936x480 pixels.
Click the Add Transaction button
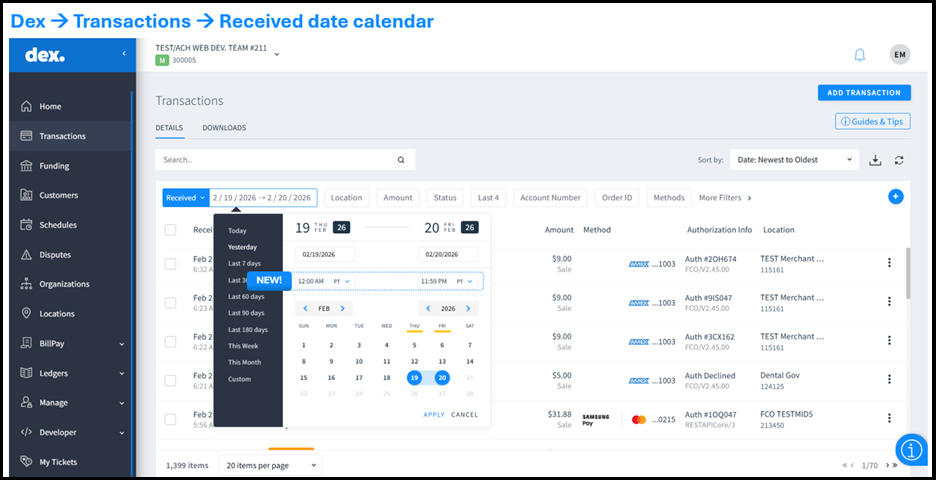pos(864,93)
